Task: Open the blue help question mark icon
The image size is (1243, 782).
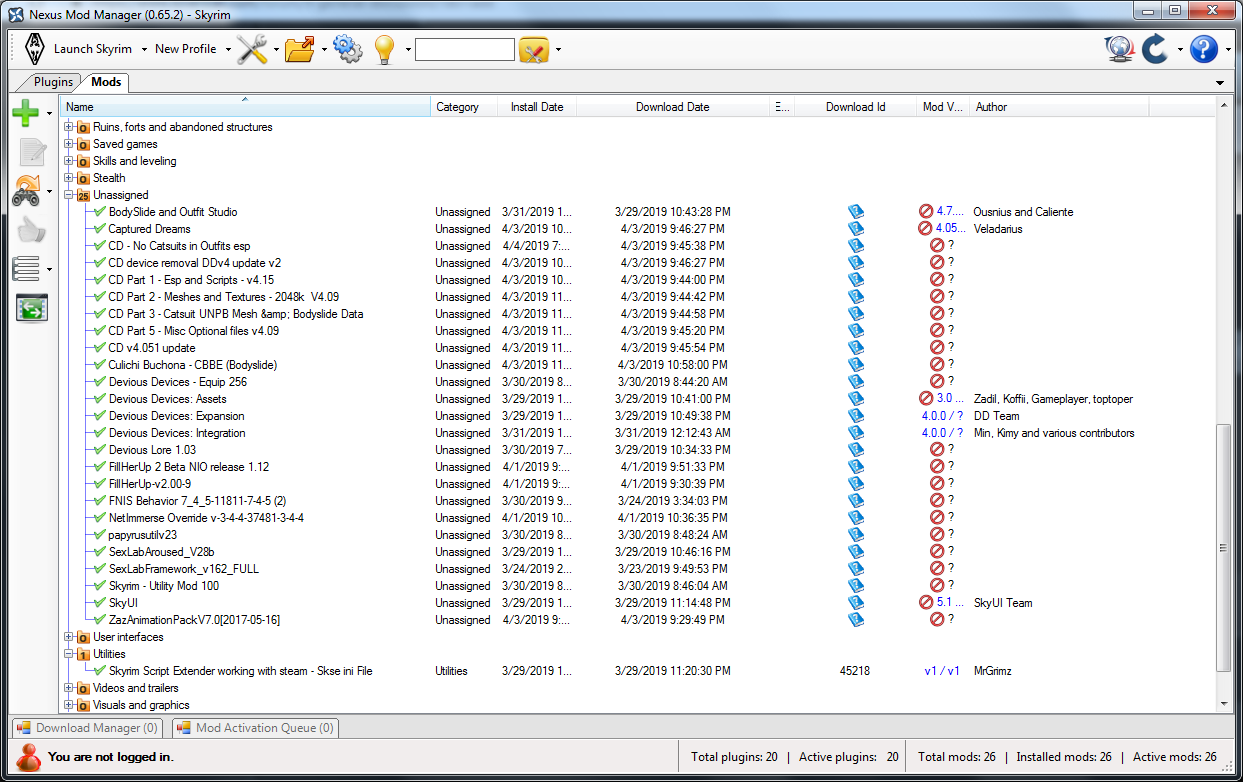Action: click(x=1204, y=49)
